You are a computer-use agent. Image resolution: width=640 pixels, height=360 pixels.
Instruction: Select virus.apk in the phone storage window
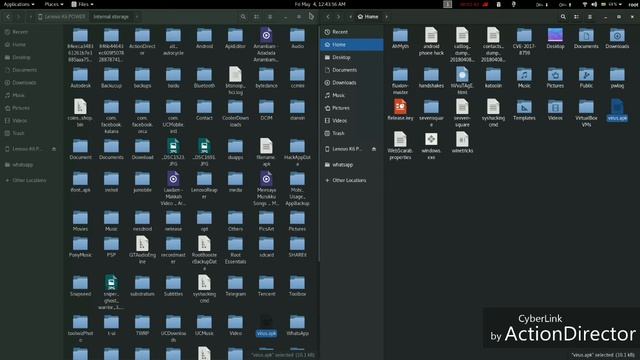pyautogui.click(x=266, y=325)
